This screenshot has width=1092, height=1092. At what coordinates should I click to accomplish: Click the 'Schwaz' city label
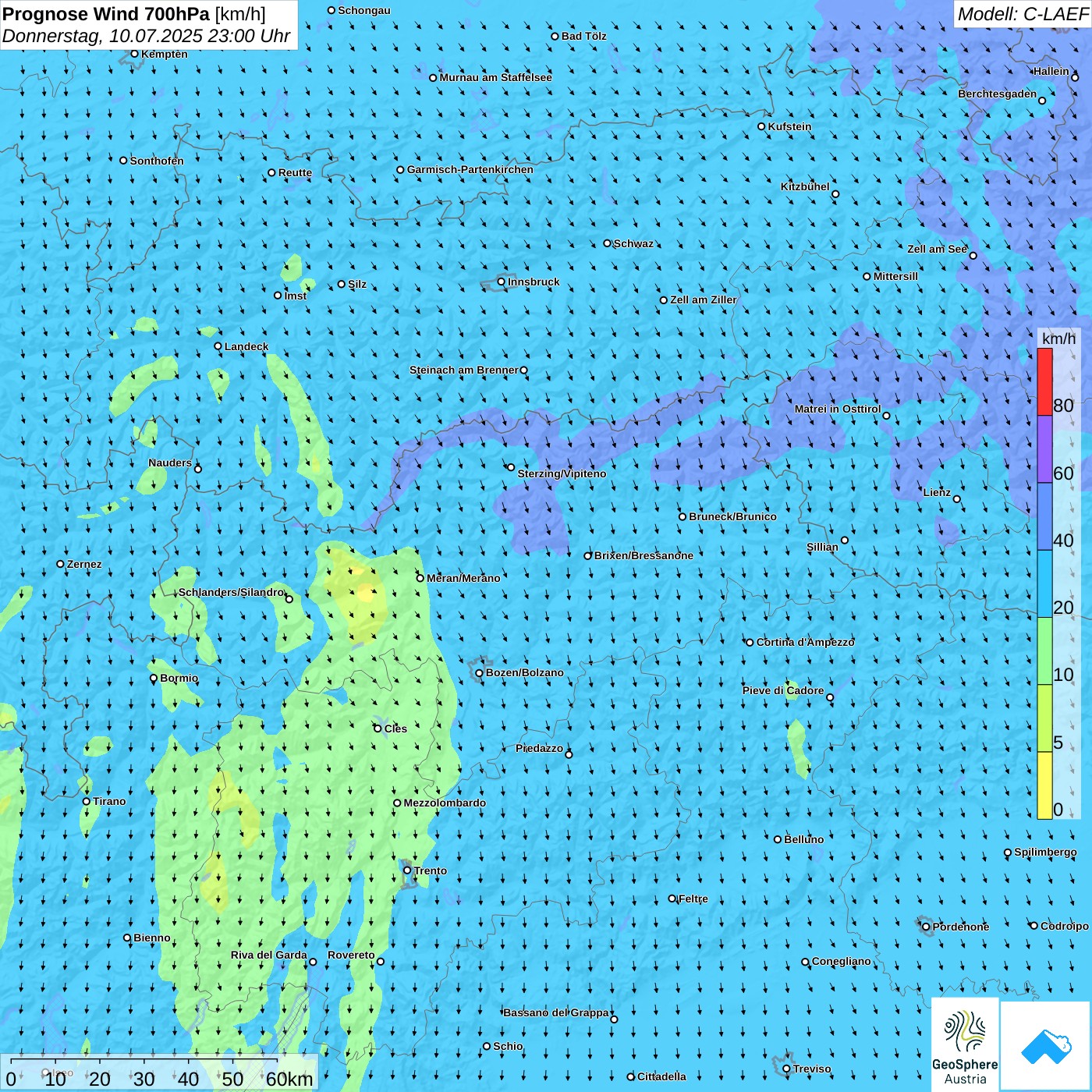[633, 243]
